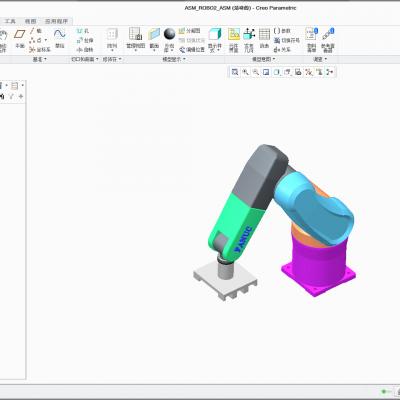This screenshot has height=400, width=400.
Task: Open Relations dialog
Action: (x=282, y=50)
